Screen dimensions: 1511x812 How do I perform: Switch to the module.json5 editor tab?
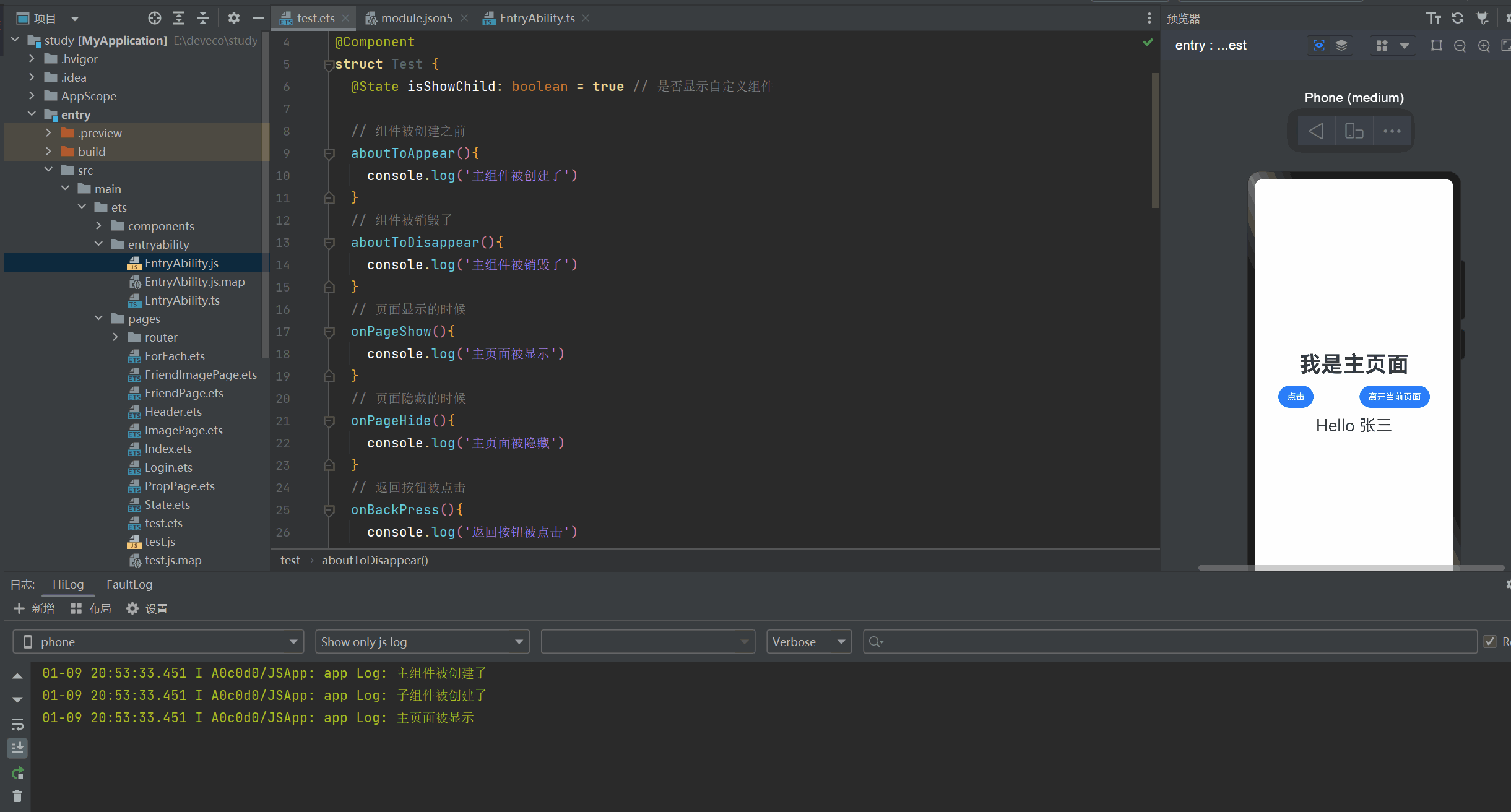[417, 19]
